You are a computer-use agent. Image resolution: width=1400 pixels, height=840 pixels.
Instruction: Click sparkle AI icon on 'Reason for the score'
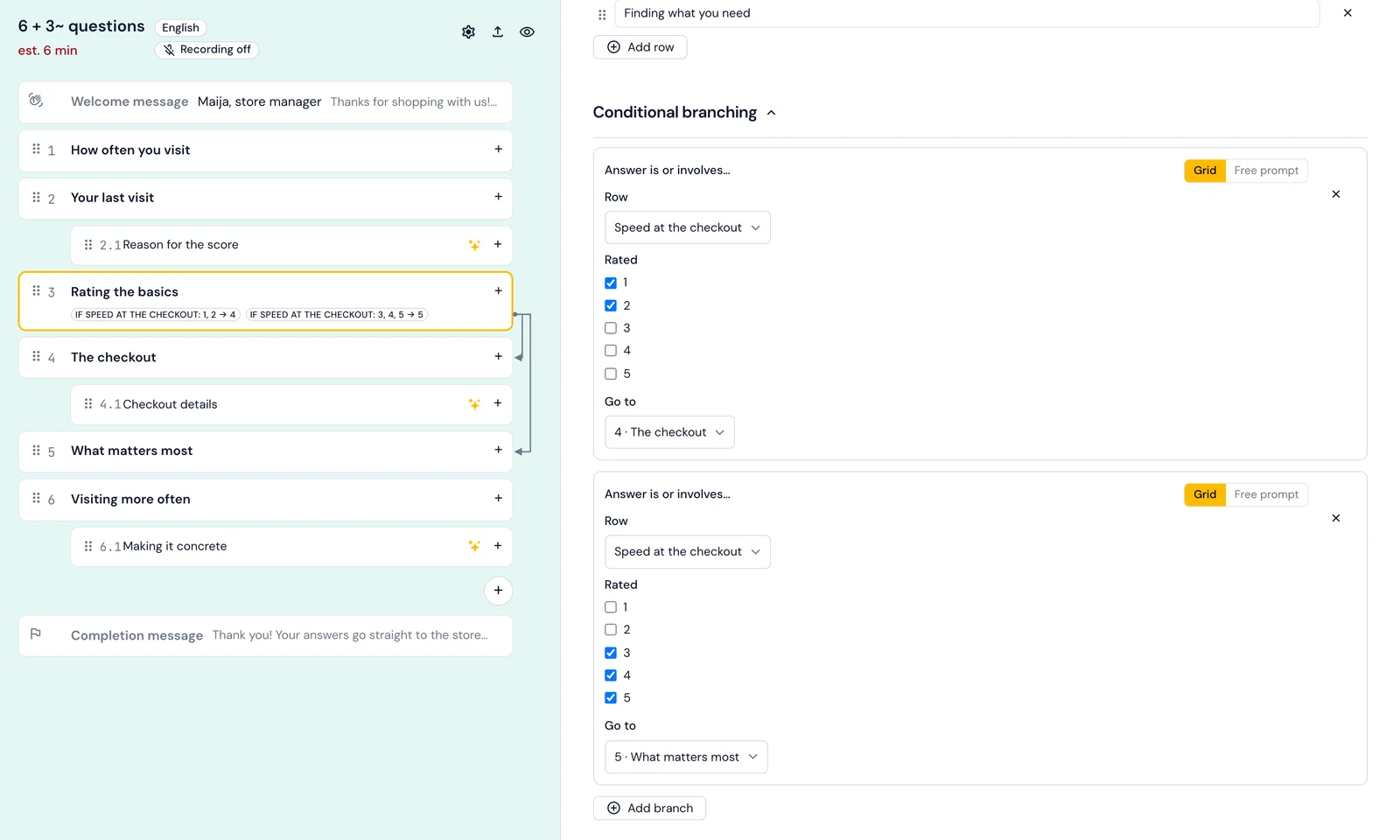(x=474, y=245)
